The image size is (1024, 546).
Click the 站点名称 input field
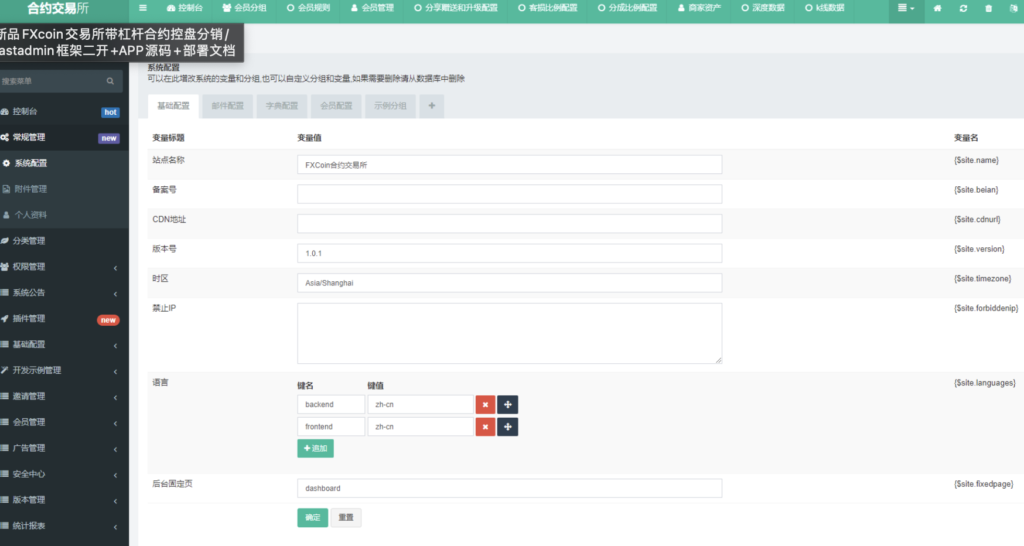click(x=509, y=164)
